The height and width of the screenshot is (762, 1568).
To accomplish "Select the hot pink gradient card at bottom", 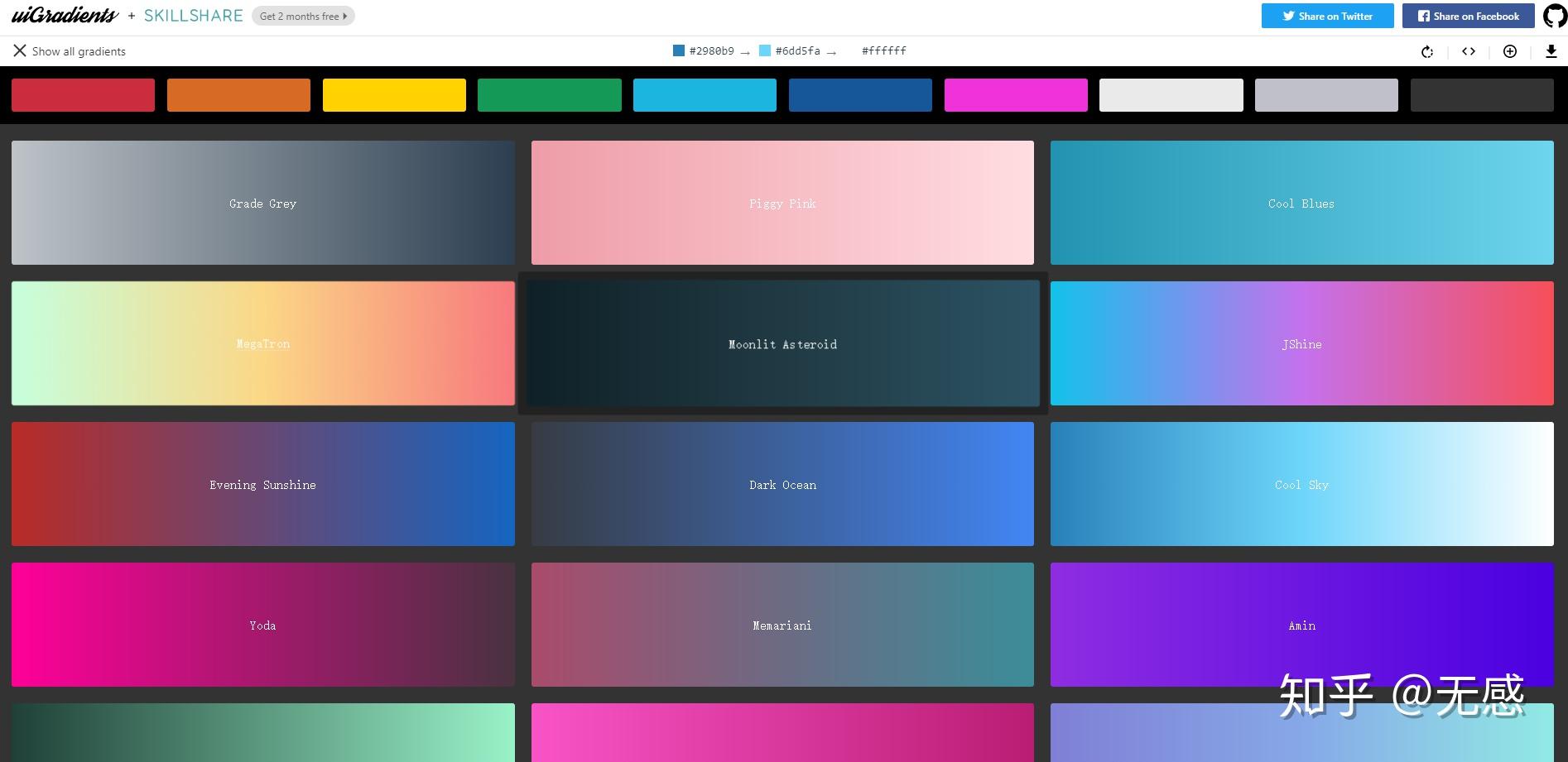I will [782, 733].
